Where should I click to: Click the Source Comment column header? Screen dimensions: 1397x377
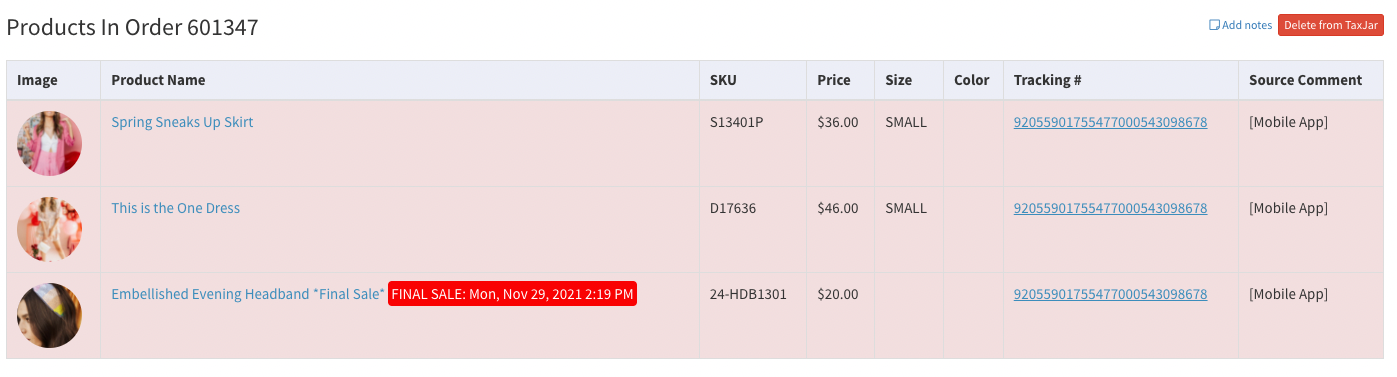1305,80
